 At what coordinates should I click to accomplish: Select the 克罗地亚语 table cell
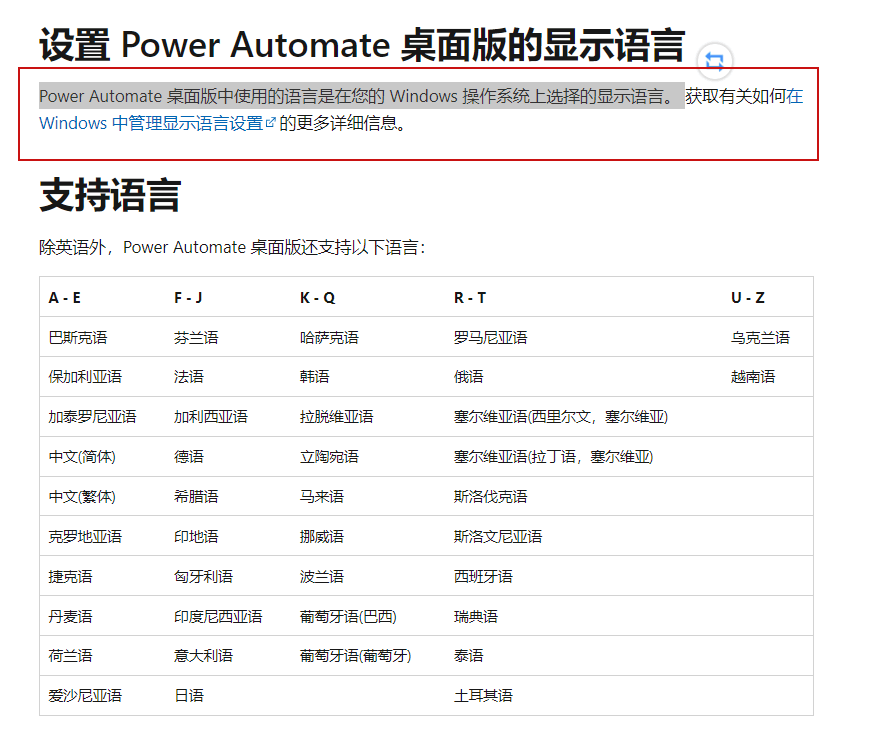(85, 536)
